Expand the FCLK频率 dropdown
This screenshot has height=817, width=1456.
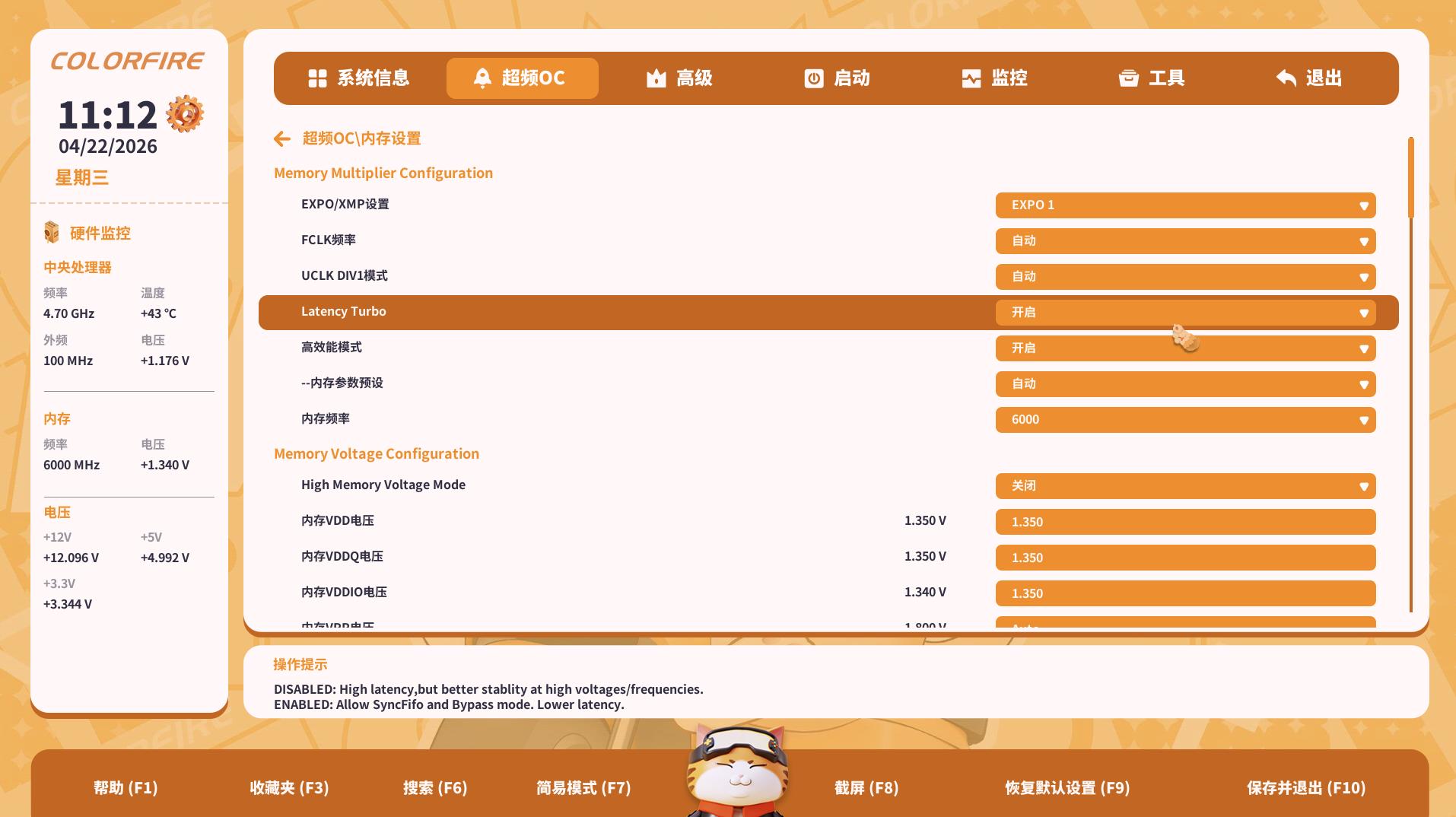pyautogui.click(x=1184, y=240)
